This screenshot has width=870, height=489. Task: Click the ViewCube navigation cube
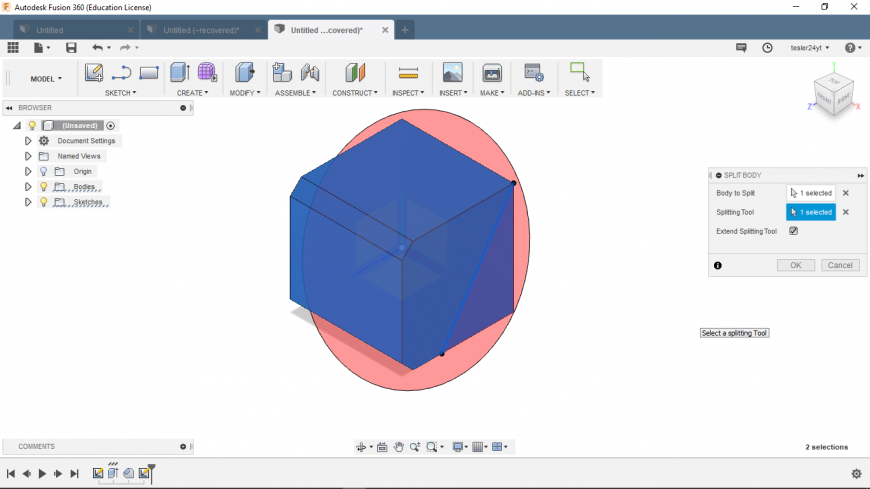pyautogui.click(x=832, y=94)
